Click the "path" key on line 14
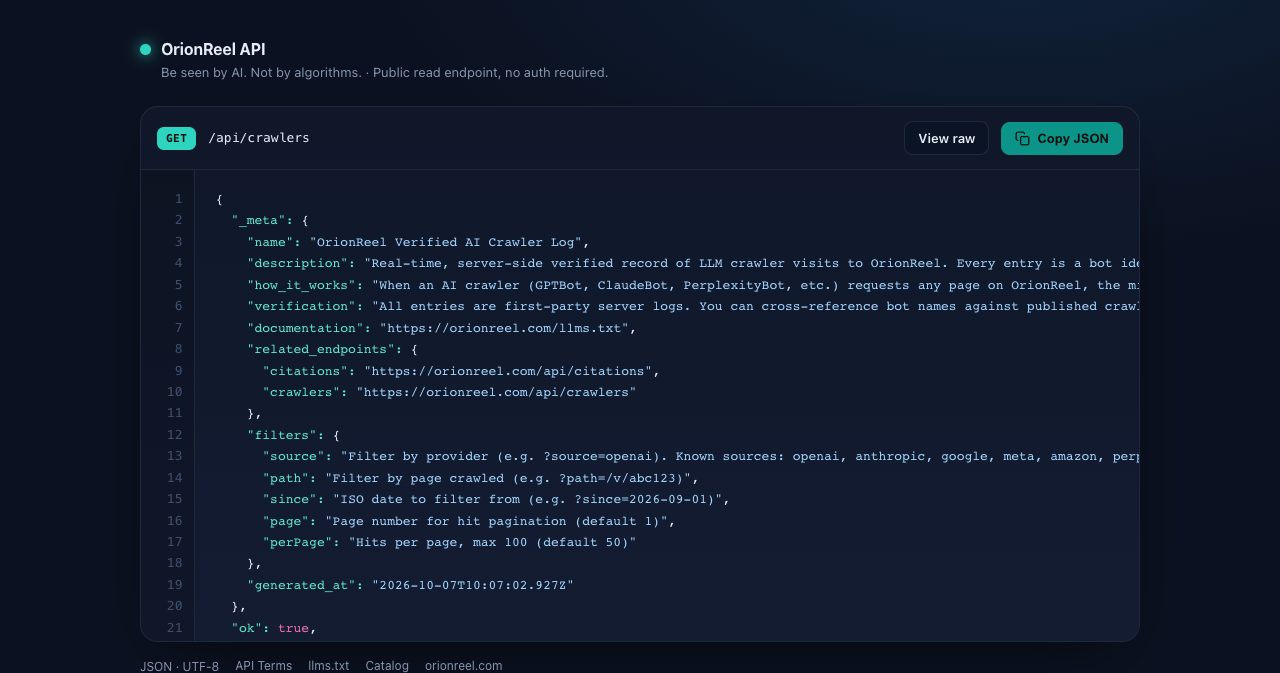The image size is (1280, 673). pos(286,478)
